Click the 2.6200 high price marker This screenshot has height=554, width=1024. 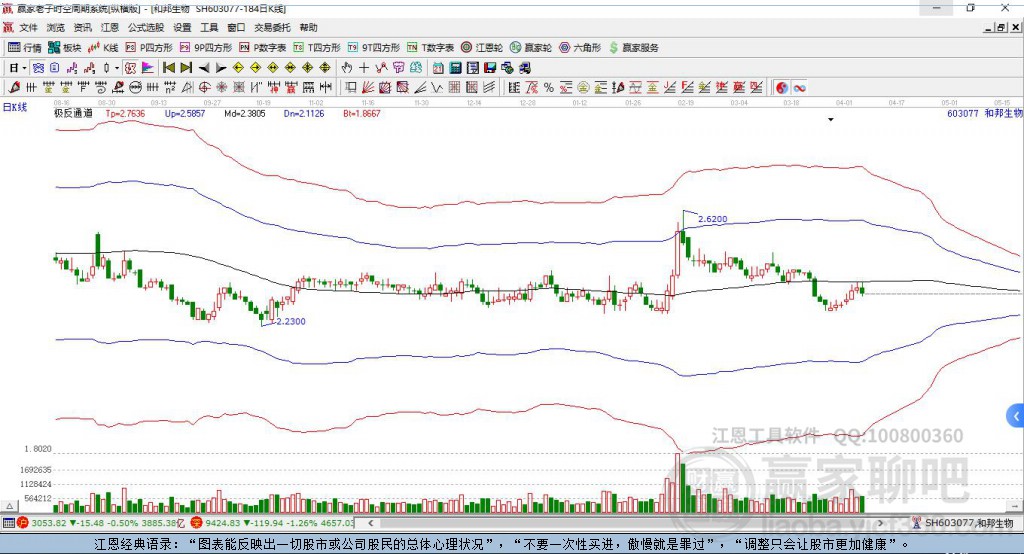(x=712, y=219)
